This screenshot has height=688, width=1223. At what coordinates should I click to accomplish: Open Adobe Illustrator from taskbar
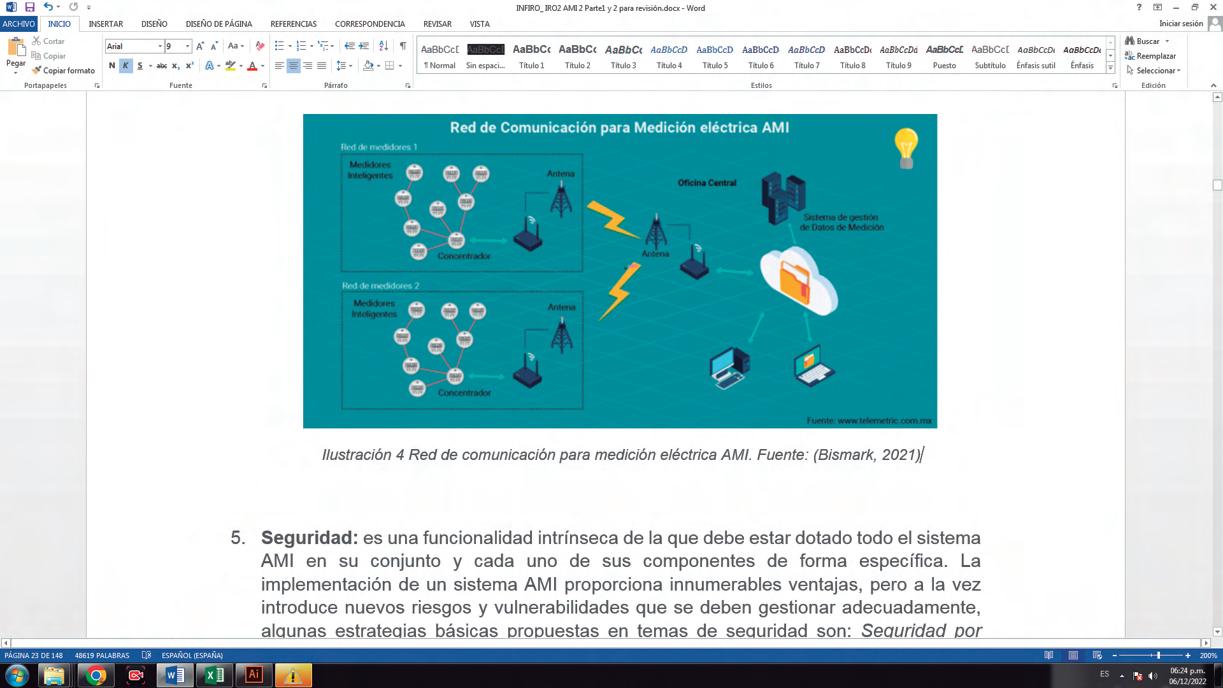pos(253,676)
